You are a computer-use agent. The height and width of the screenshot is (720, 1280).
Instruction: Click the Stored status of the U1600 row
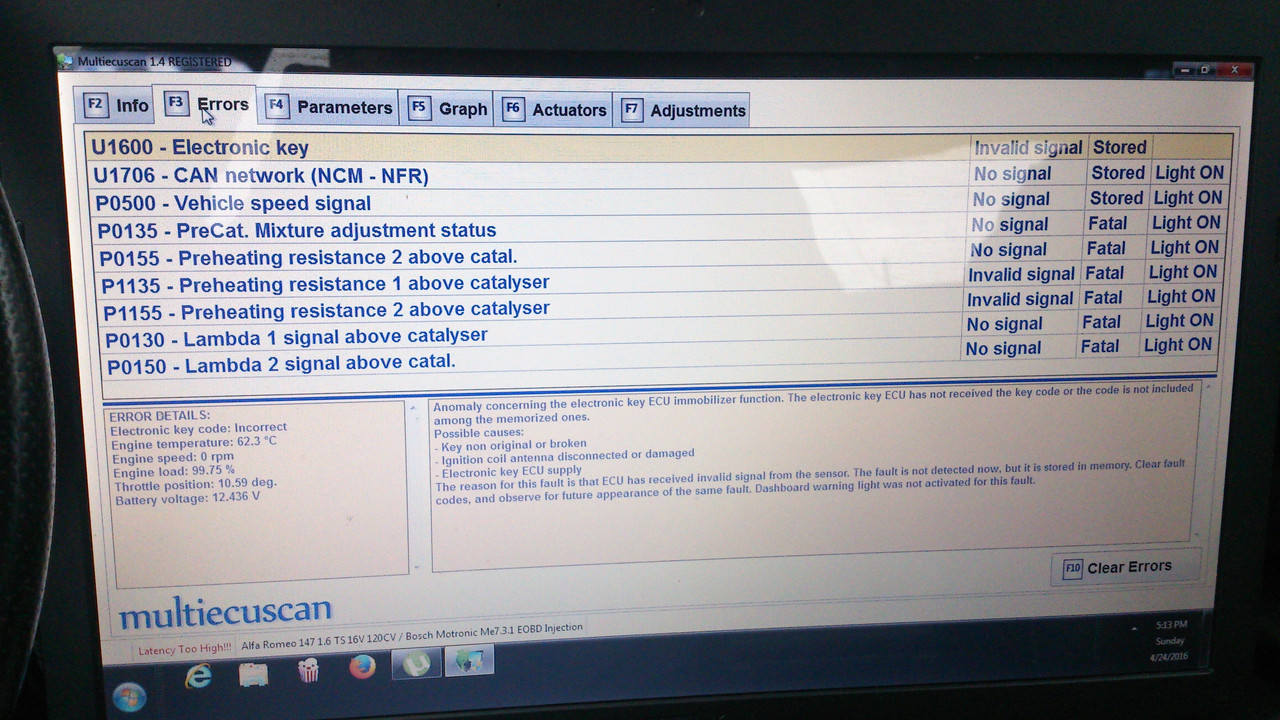pos(1119,147)
